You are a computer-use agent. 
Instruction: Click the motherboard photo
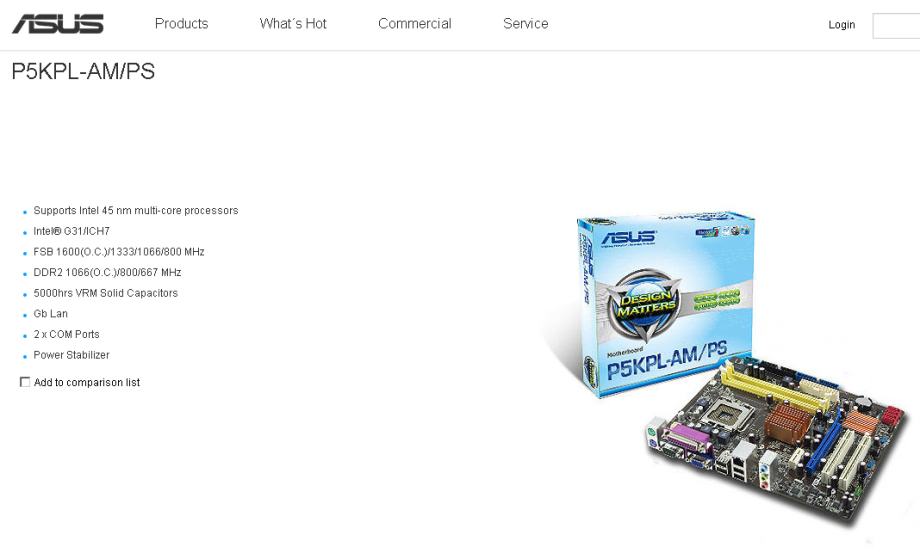tap(776, 439)
